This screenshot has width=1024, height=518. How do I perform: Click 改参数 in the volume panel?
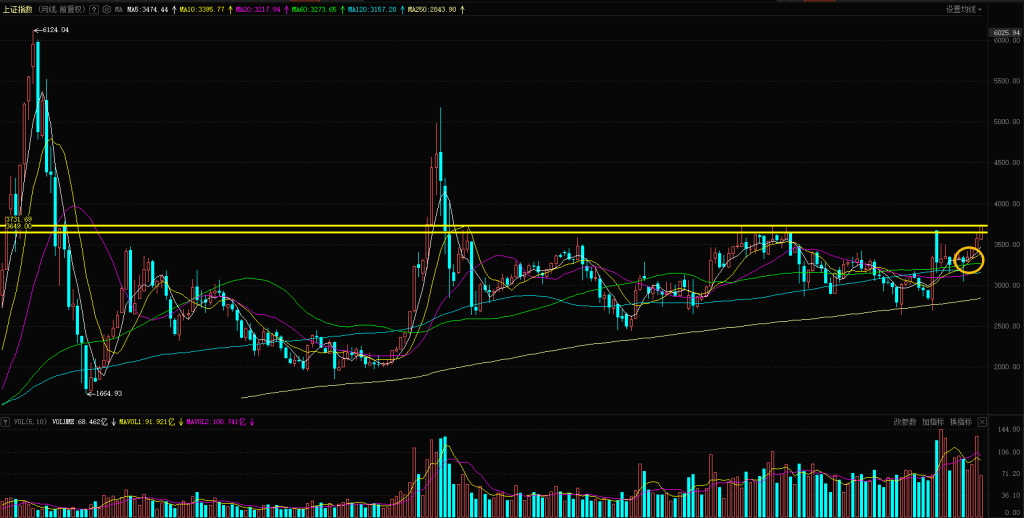[x=905, y=422]
